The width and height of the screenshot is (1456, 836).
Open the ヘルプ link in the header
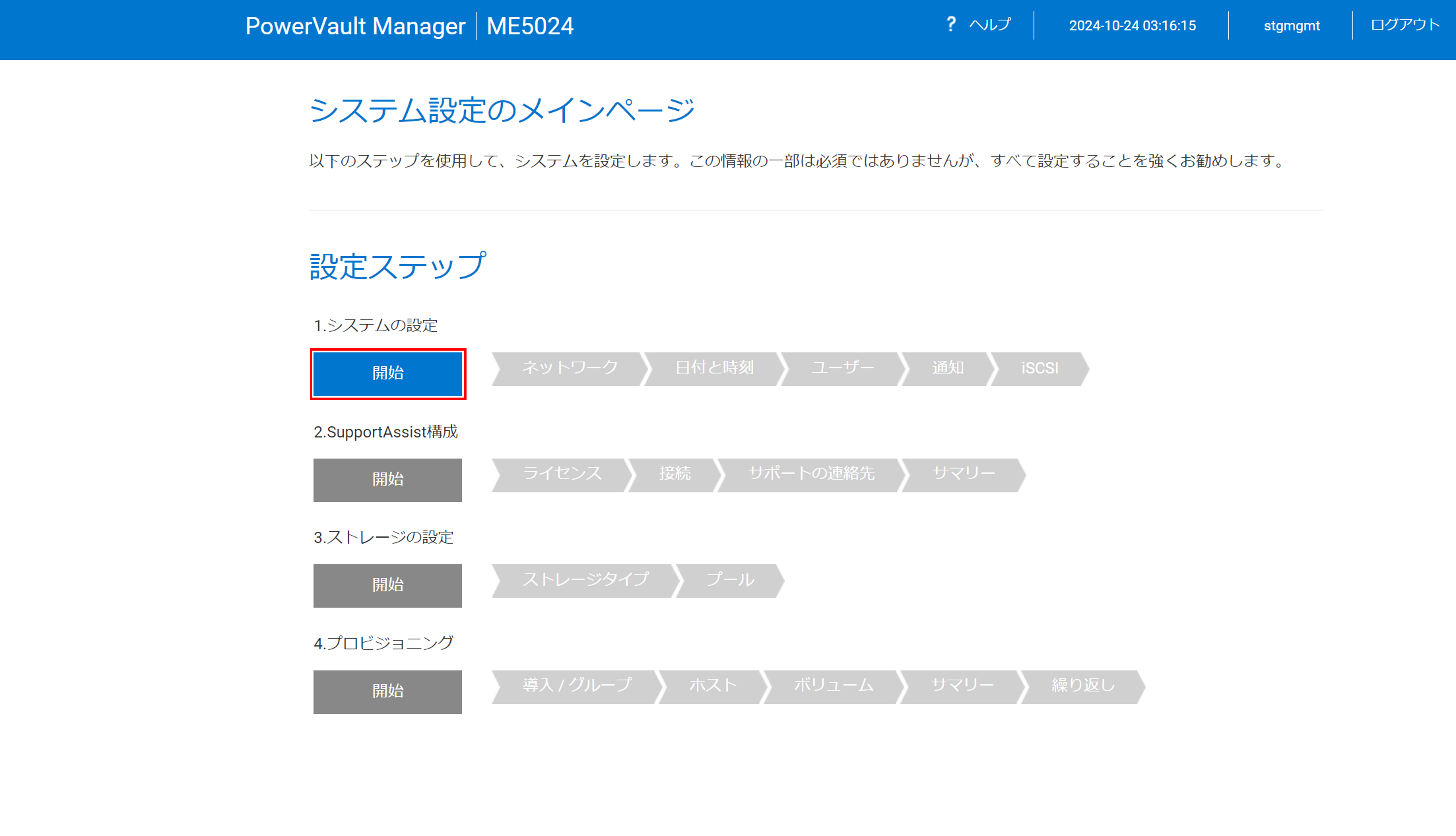990,25
